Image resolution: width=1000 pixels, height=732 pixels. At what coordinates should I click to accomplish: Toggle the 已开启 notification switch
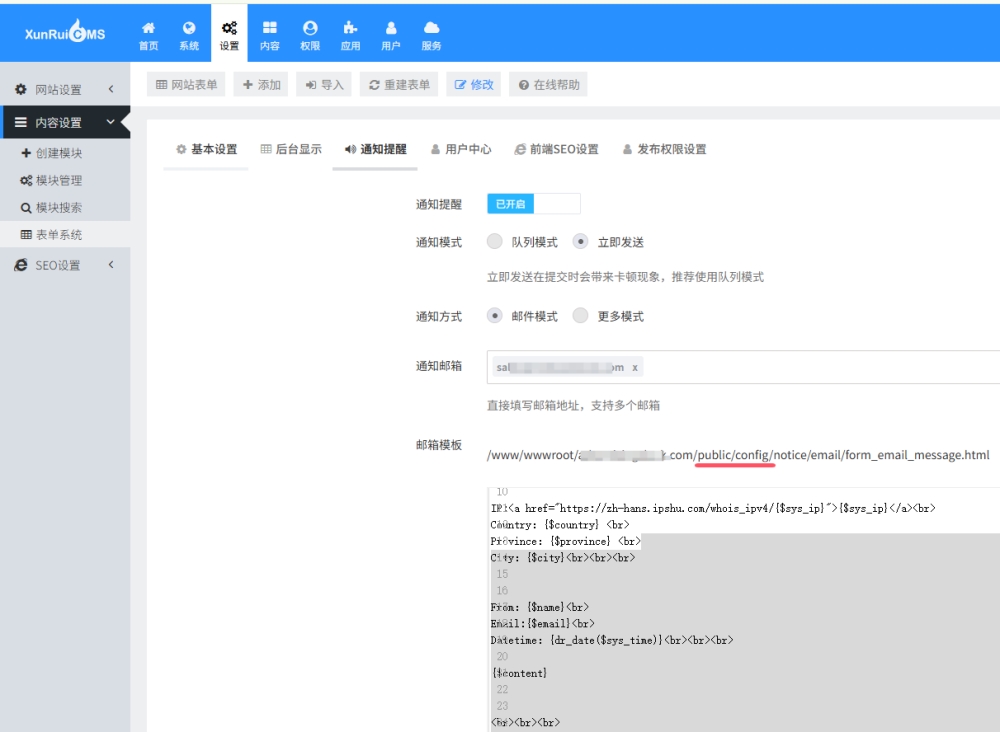(534, 204)
